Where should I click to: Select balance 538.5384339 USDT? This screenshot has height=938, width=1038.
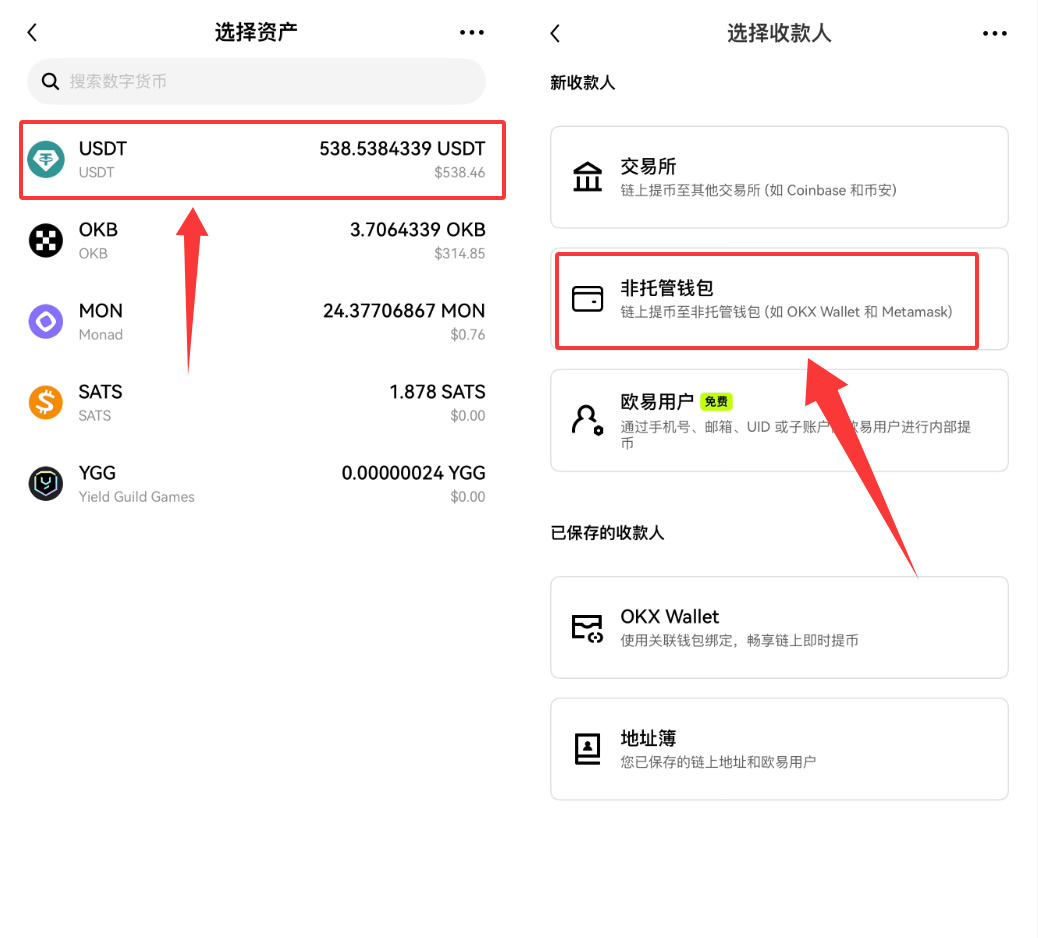click(x=402, y=149)
